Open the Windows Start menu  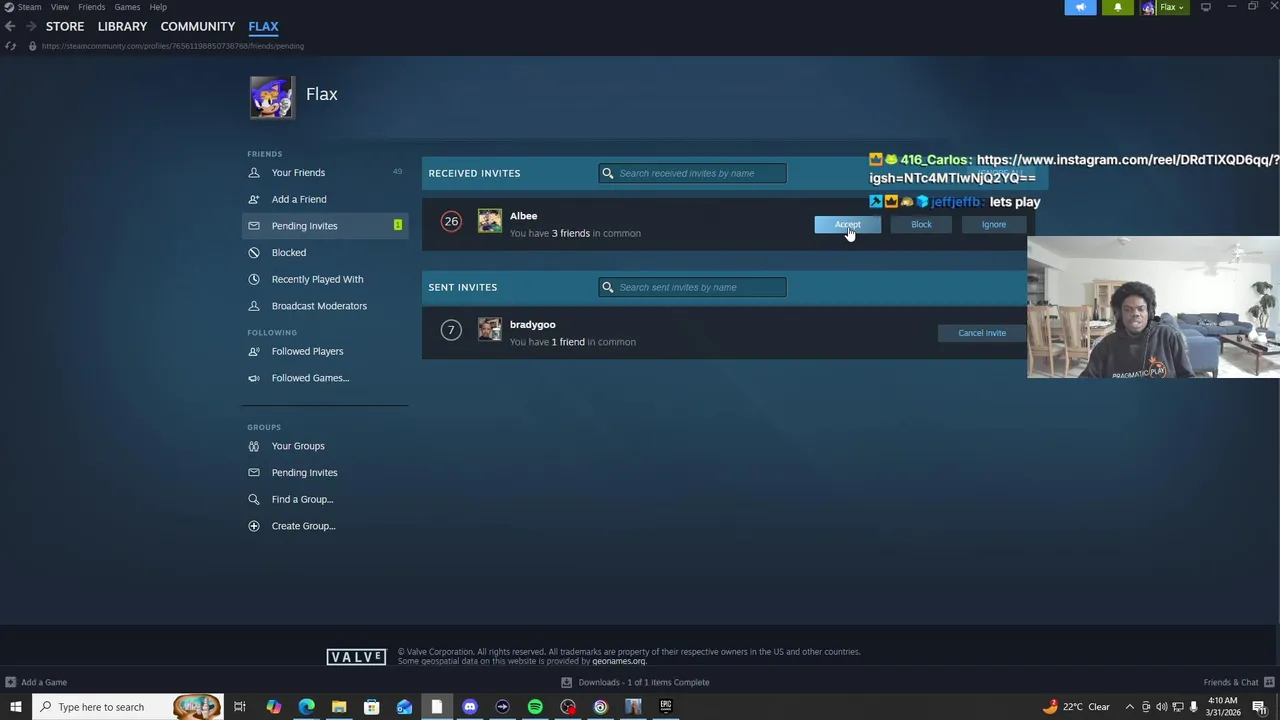coord(15,707)
